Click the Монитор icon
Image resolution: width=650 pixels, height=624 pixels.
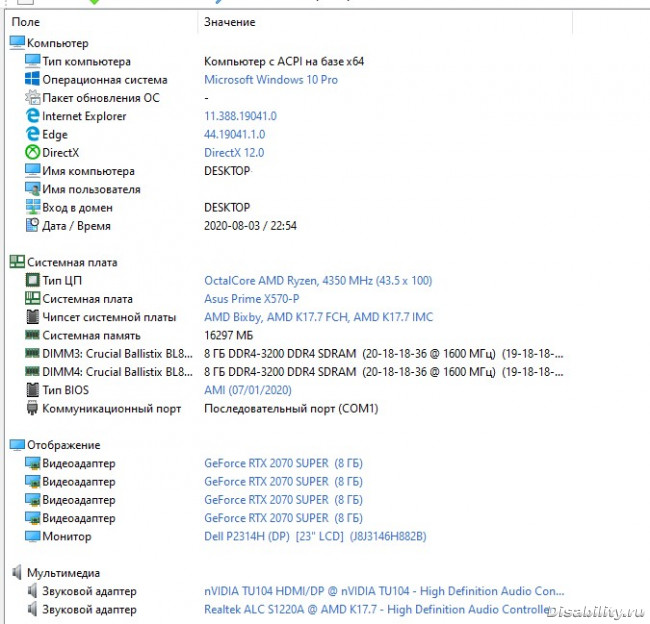tap(32, 536)
